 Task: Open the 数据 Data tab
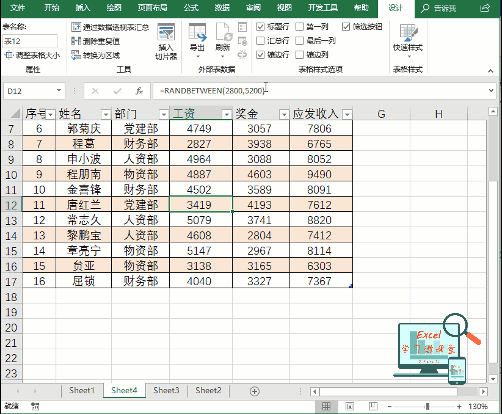click(222, 8)
